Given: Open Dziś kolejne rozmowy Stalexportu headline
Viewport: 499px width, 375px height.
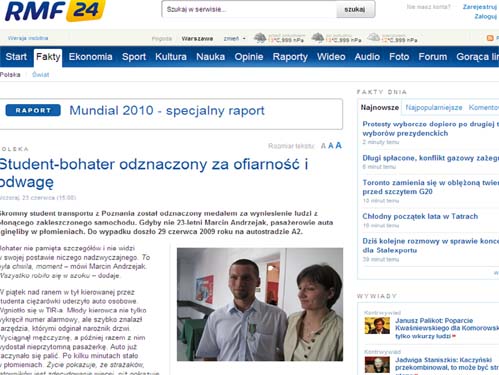Looking at the screenshot, I should (x=430, y=245).
